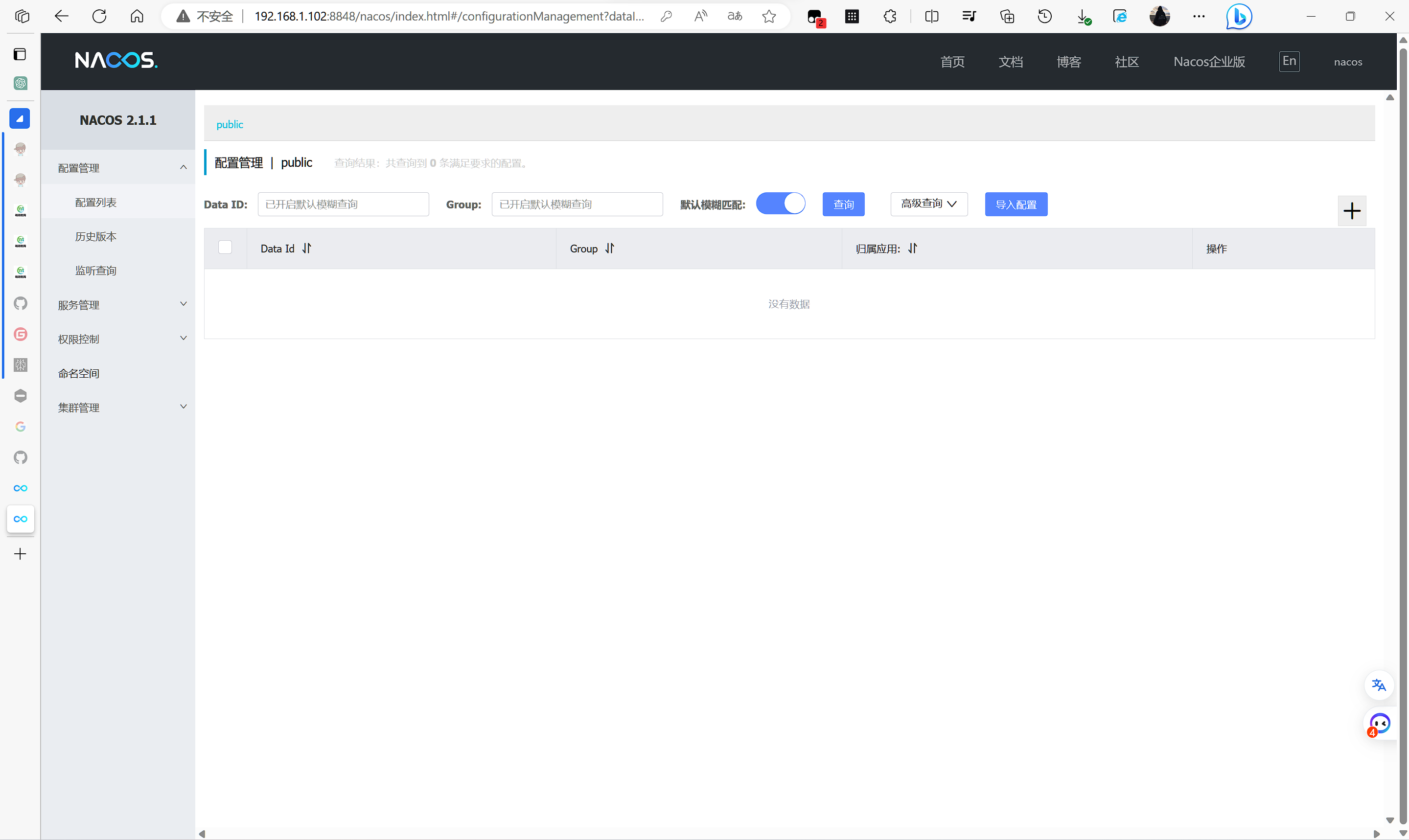This screenshot has width=1409, height=840.
Task: Open the floating translate icon button
Action: pyautogui.click(x=1379, y=685)
